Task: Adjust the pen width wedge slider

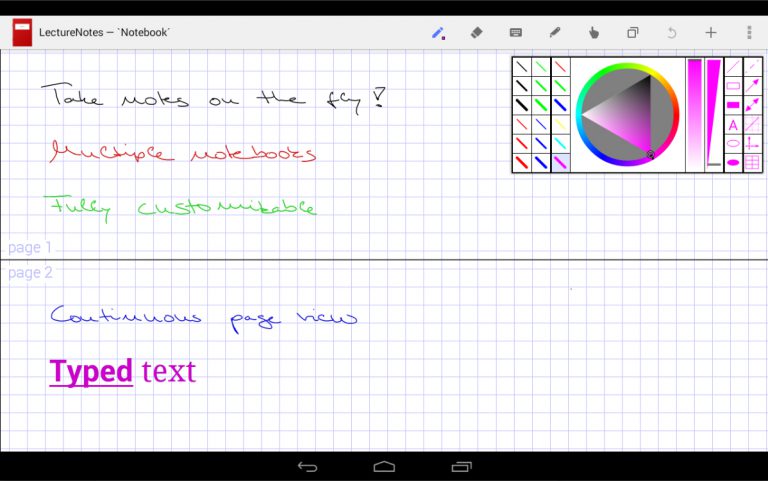Action: click(714, 114)
